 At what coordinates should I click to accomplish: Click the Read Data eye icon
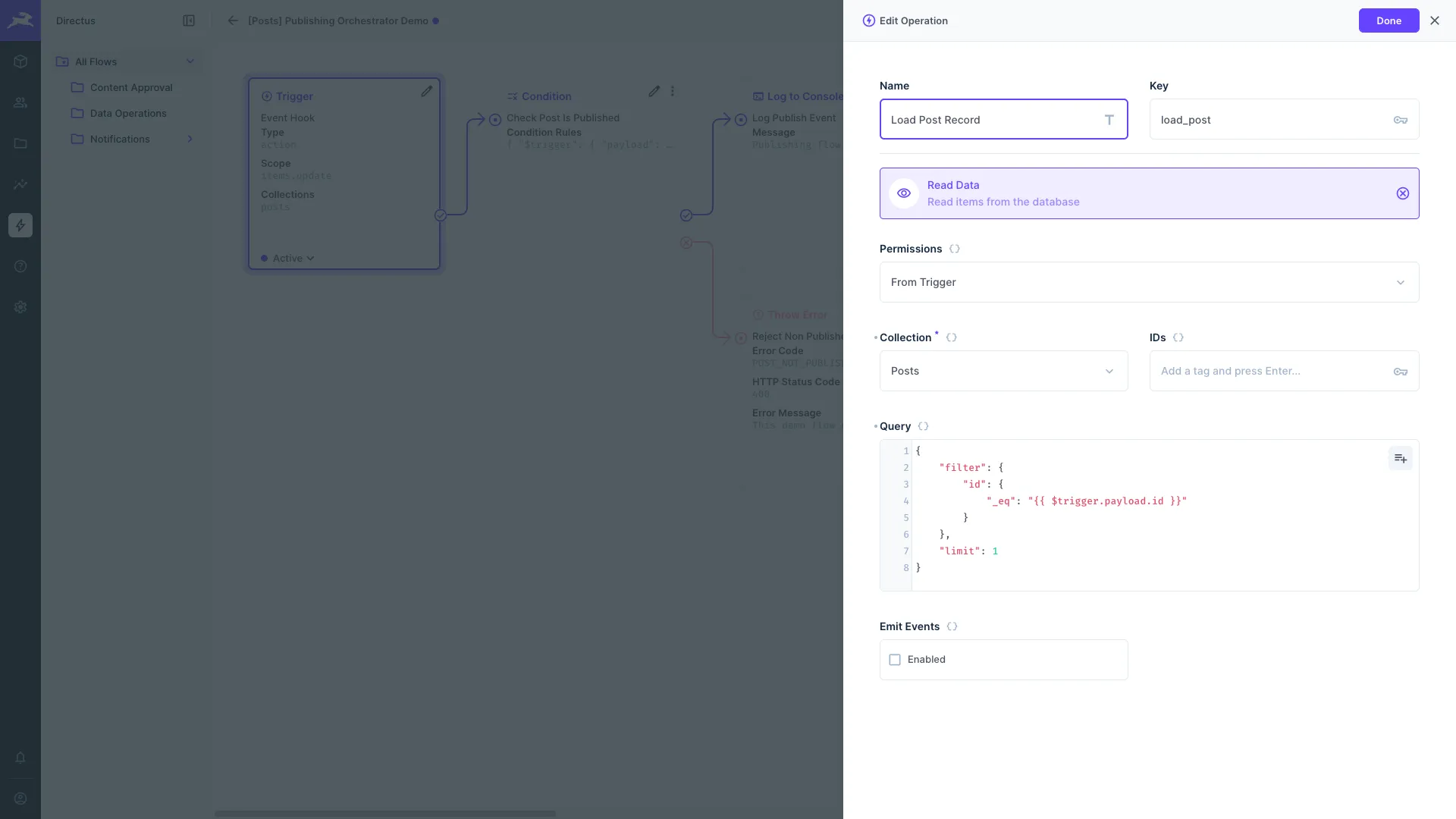[x=904, y=193]
